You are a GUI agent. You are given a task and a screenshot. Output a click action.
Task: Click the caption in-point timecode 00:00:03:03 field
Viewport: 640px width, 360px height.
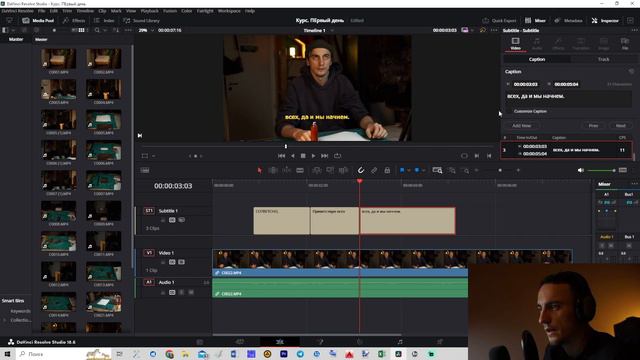pos(525,84)
